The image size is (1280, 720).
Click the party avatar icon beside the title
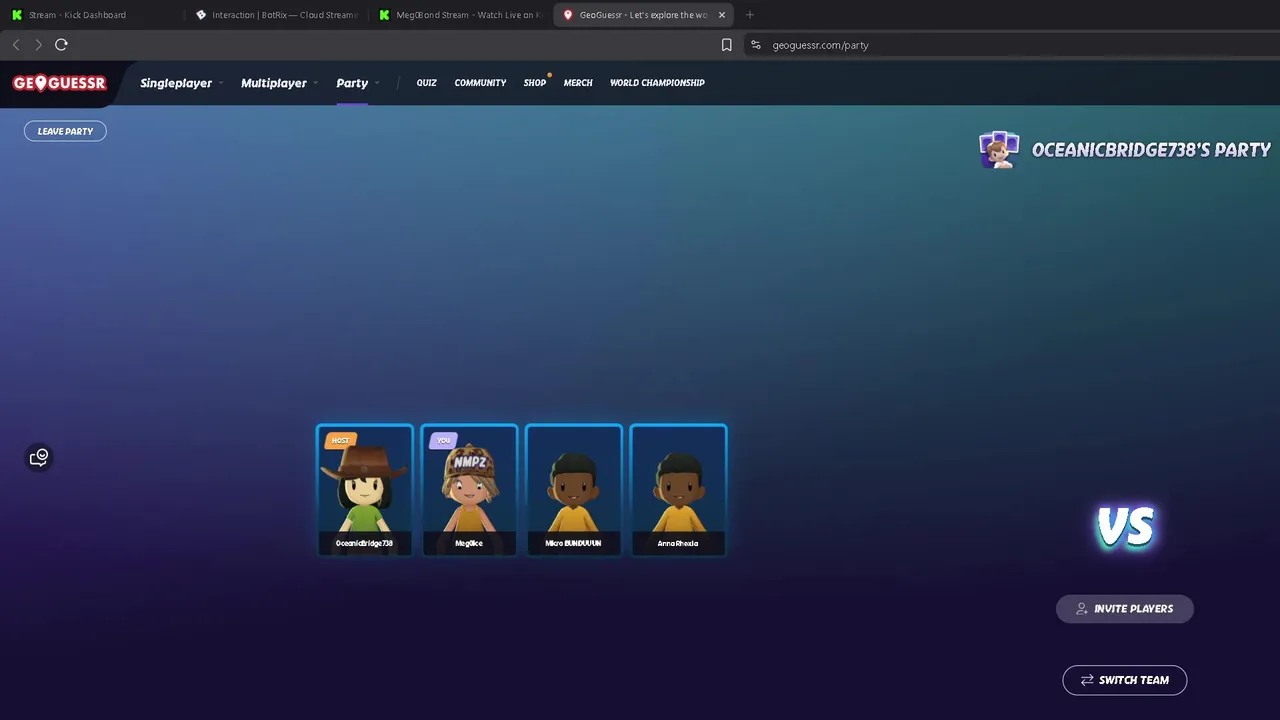[998, 150]
